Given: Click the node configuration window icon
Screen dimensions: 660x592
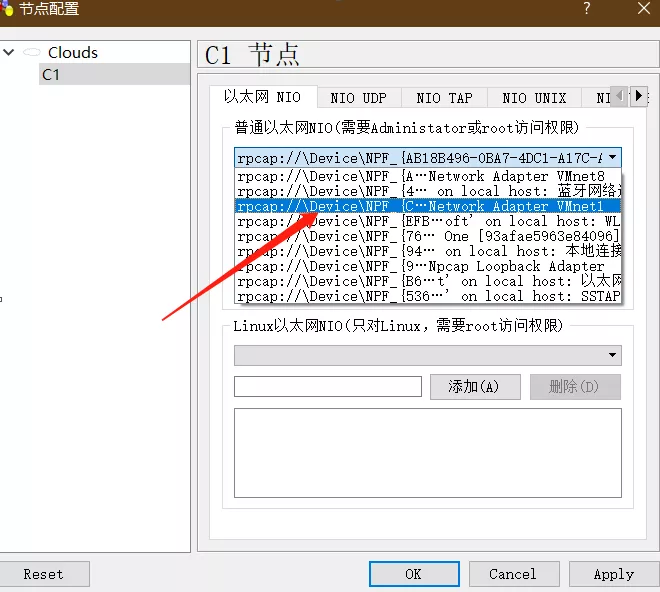Looking at the screenshot, I should [x=7, y=9].
